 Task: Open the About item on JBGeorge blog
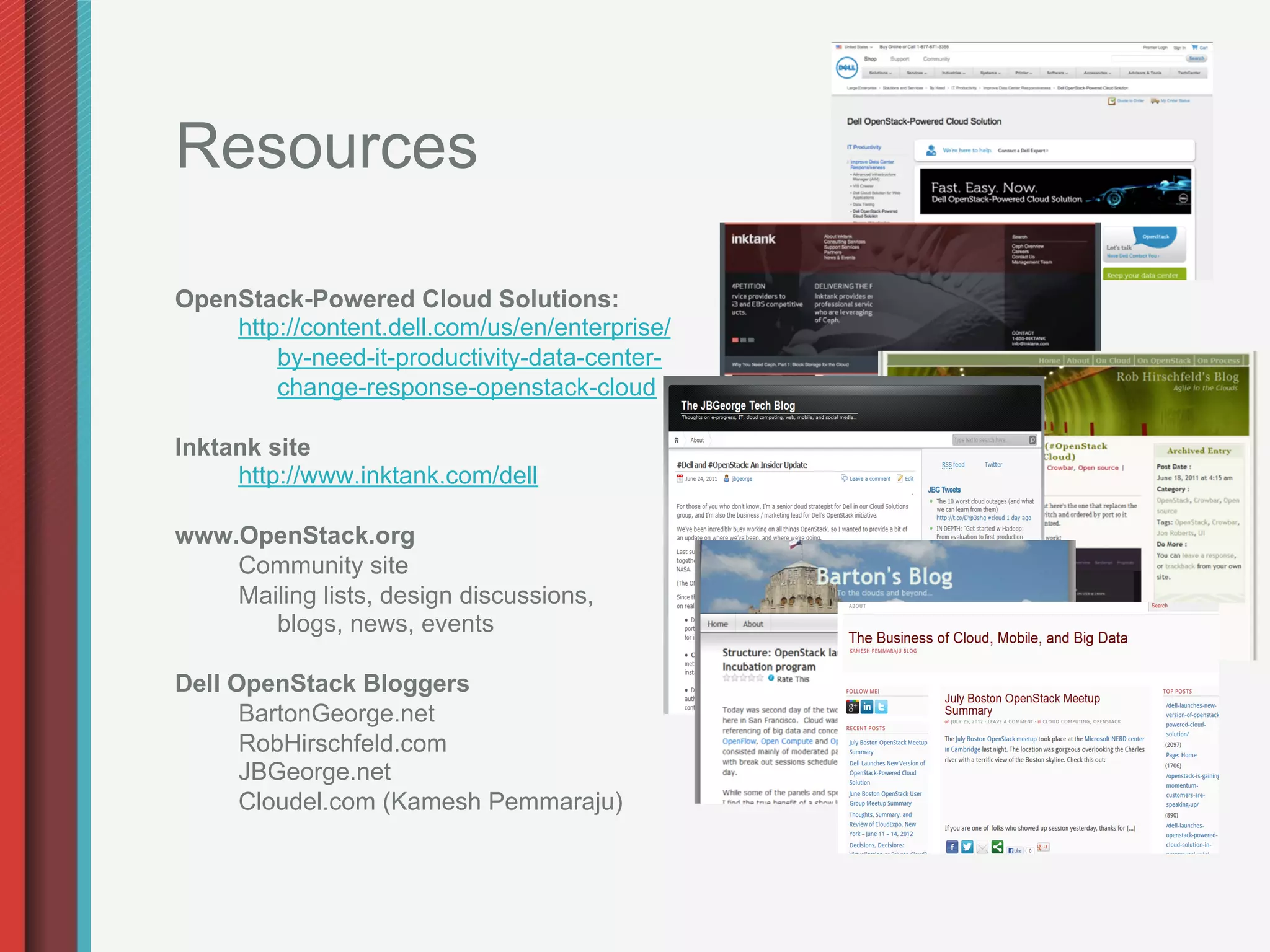(697, 440)
